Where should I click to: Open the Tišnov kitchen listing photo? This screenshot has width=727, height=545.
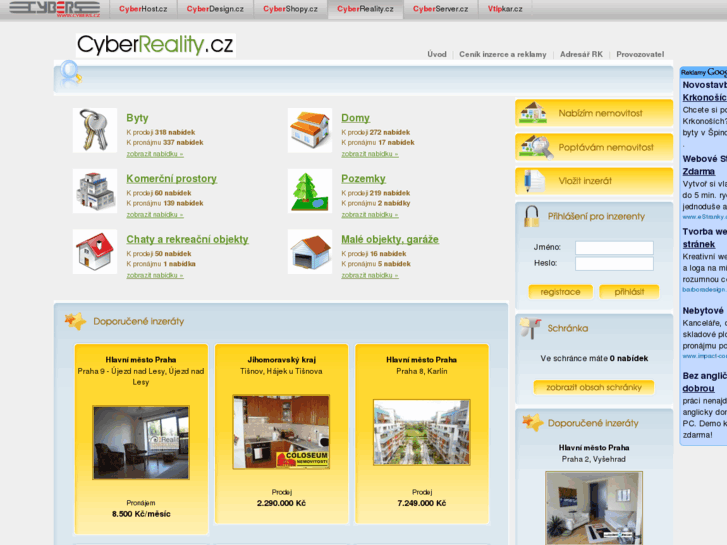point(281,432)
